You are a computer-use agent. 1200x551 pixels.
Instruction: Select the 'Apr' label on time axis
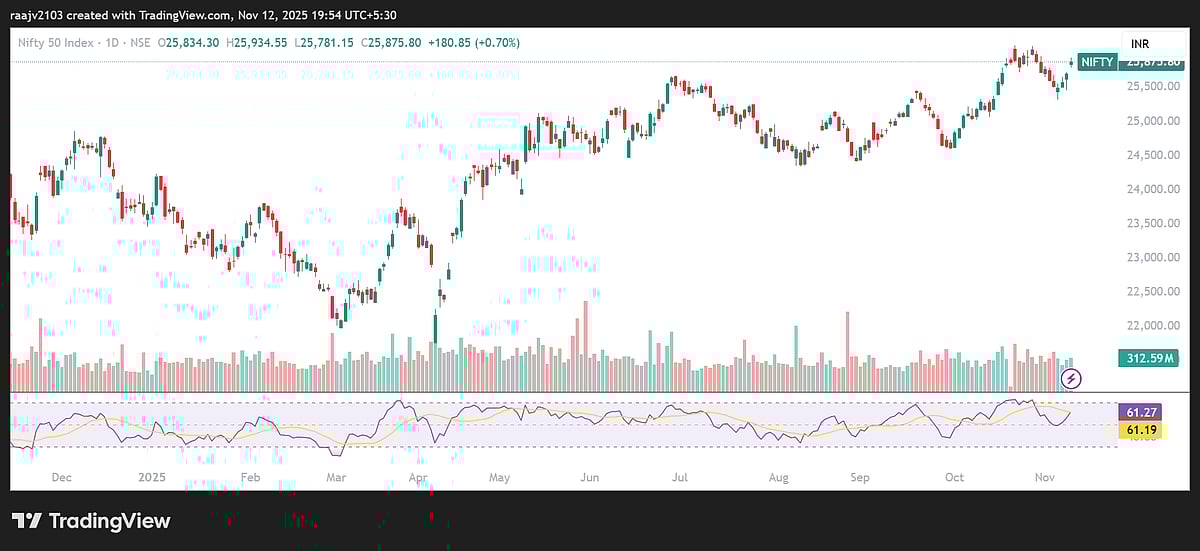pyautogui.click(x=416, y=478)
